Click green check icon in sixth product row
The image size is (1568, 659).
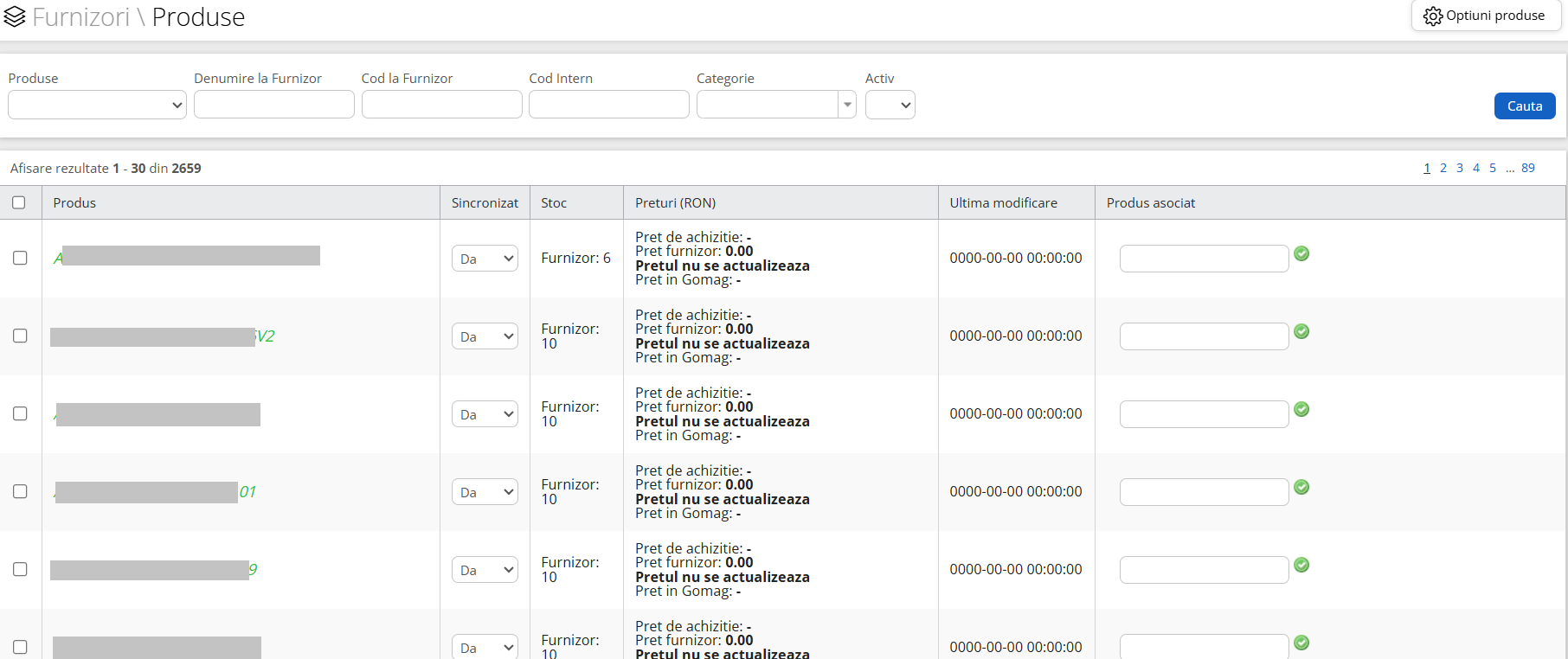click(x=1301, y=643)
